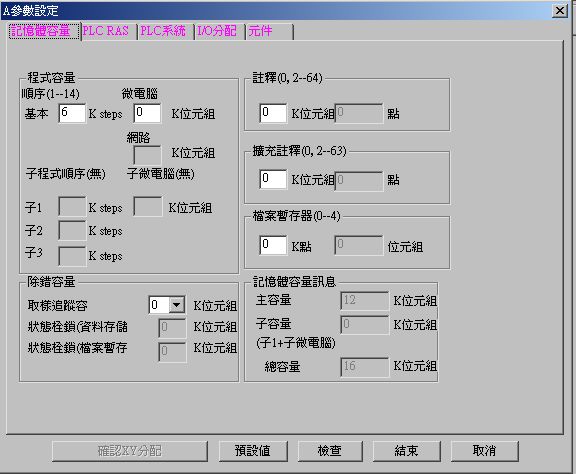The height and width of the screenshot is (474, 576).
Task: Expand the 取樣追蹤容 dropdown arrow
Action: click(177, 305)
